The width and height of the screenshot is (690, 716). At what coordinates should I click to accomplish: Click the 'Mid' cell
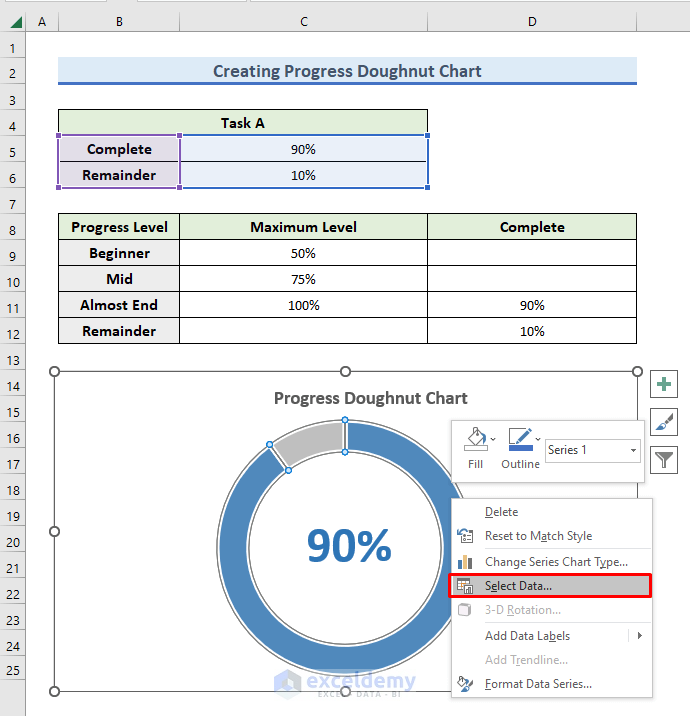point(119,279)
